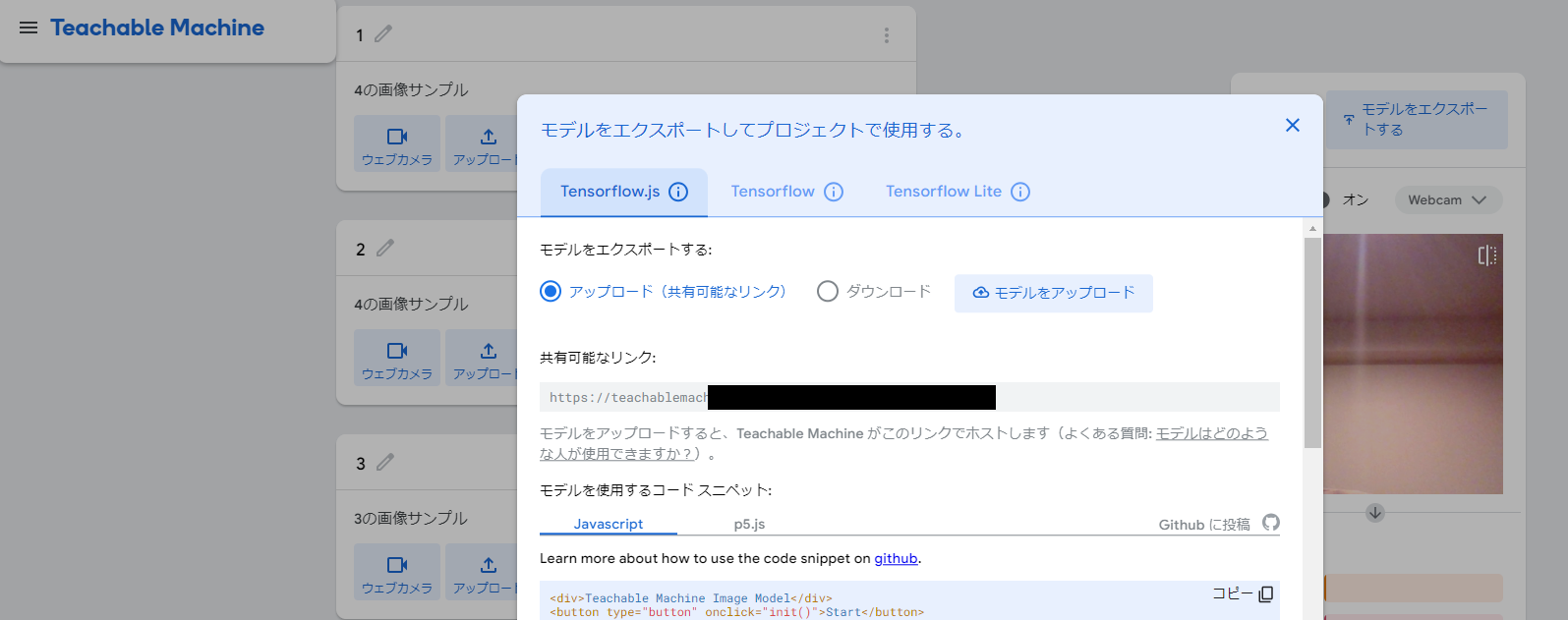Click the モデルをアップロード button

click(1054, 293)
